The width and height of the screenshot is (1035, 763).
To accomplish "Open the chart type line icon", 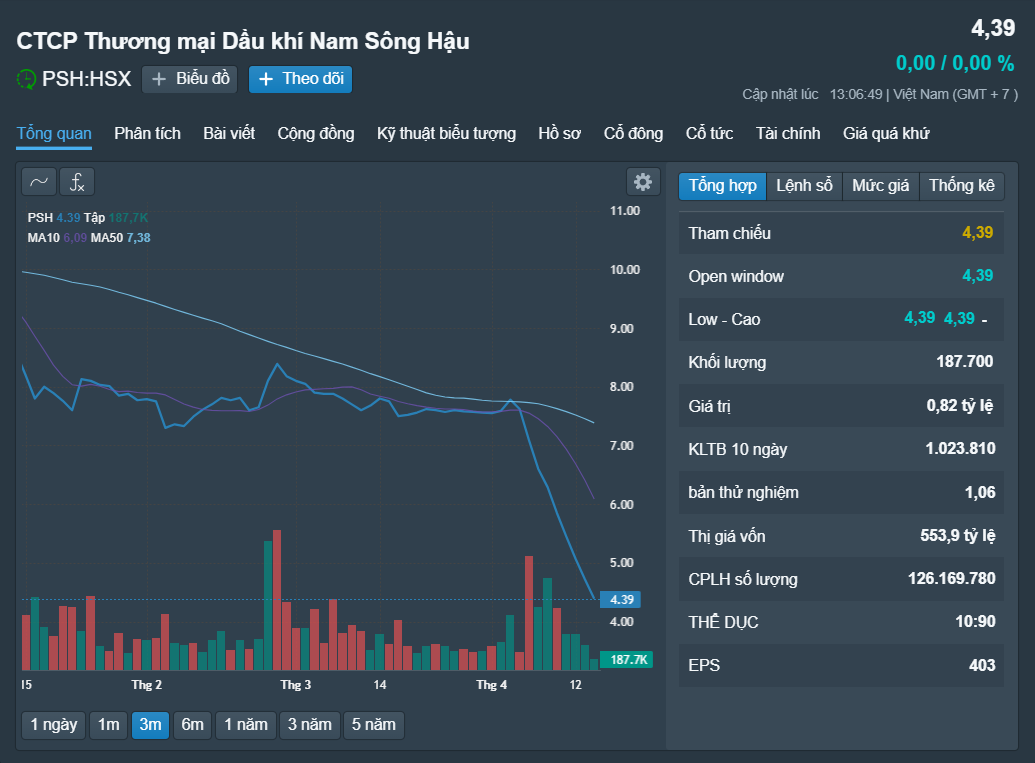I will click(x=39, y=182).
